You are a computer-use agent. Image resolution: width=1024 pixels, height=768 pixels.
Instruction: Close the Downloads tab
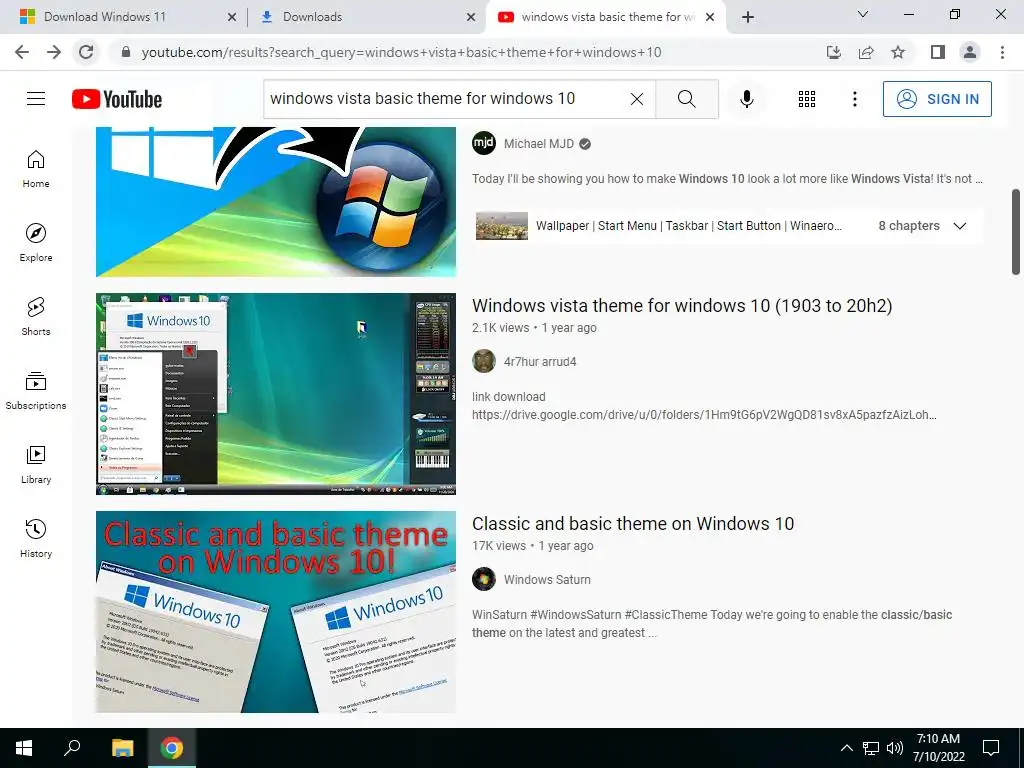pyautogui.click(x=470, y=17)
